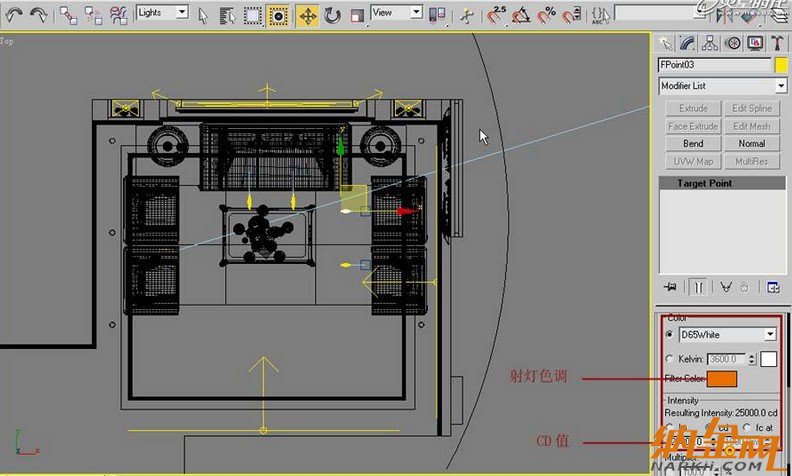Click the Pin Stack icon
792x476 pixels.
coord(669,287)
